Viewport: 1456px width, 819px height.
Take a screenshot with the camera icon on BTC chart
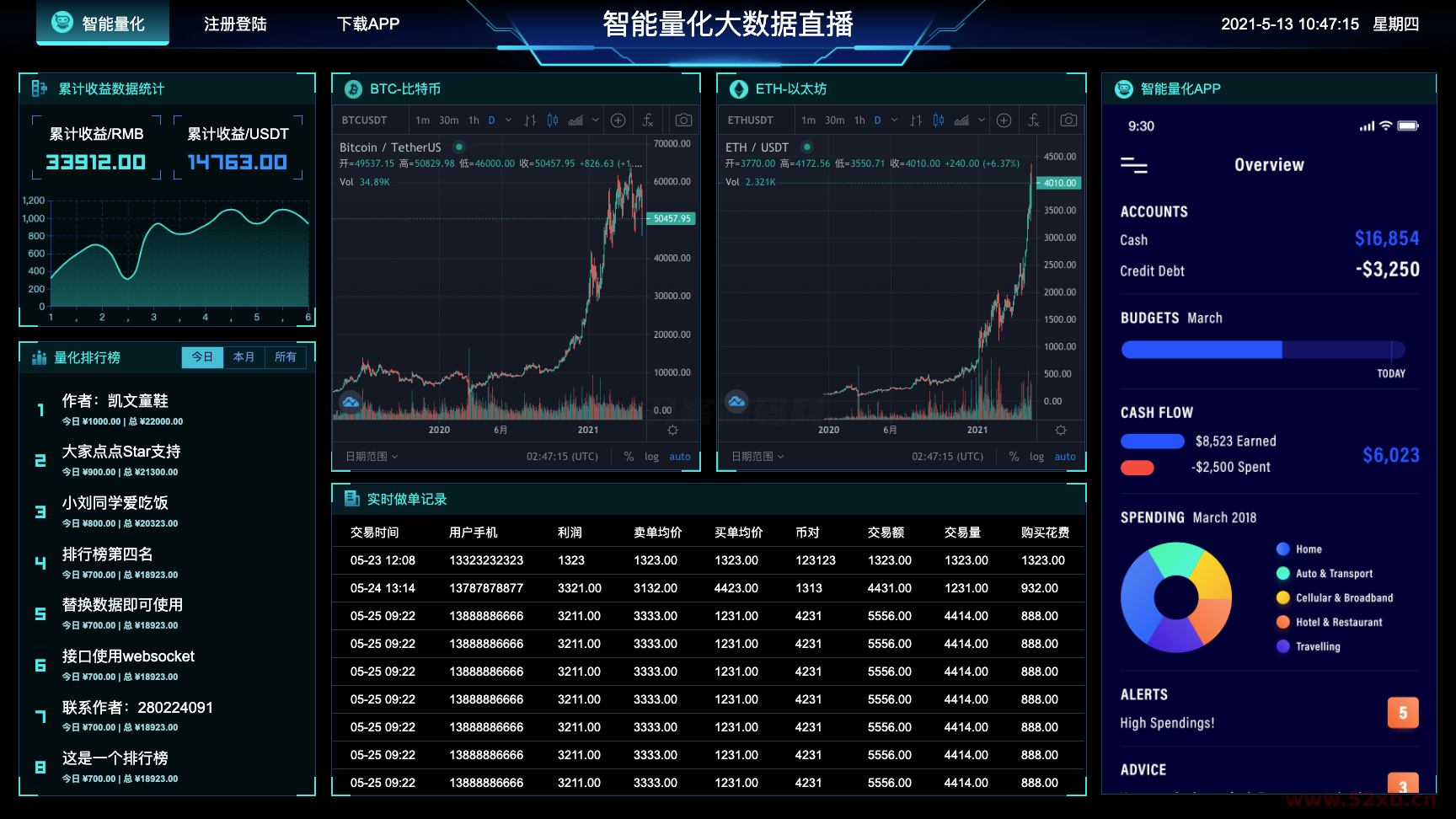(682, 120)
